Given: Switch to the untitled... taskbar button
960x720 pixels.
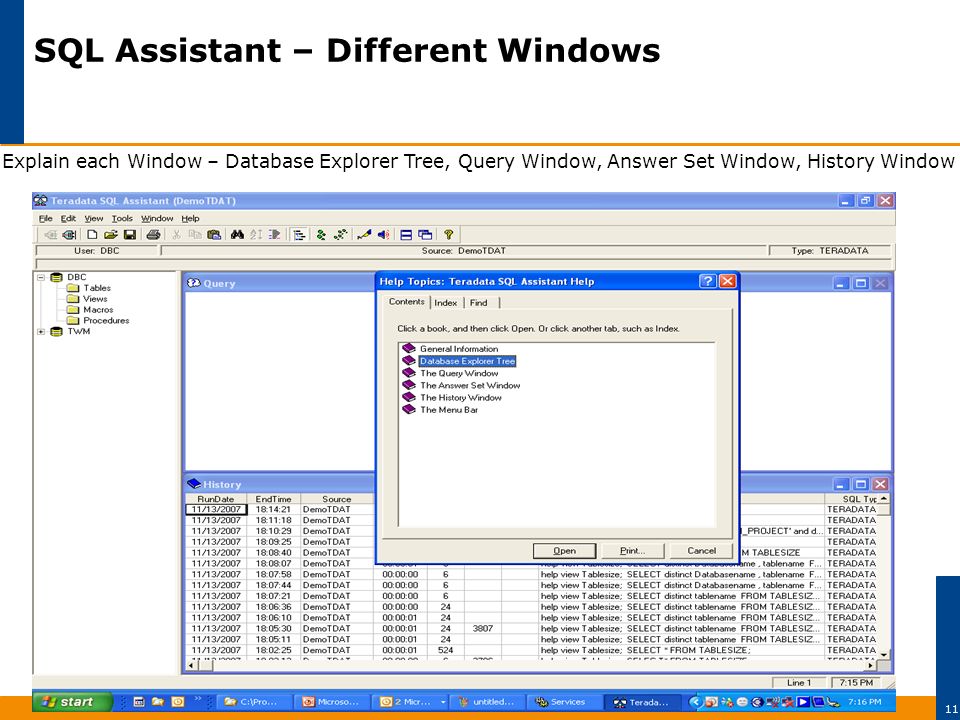Looking at the screenshot, I should tap(487, 702).
